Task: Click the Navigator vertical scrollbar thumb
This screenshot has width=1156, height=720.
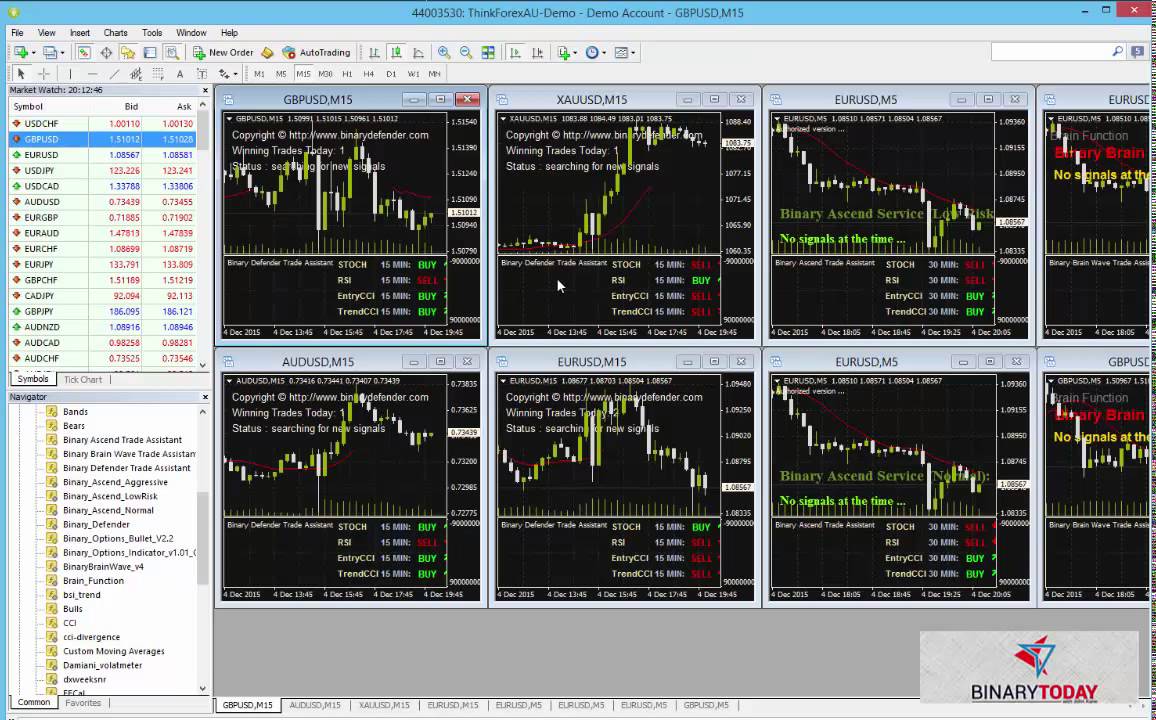Action: pos(203,540)
